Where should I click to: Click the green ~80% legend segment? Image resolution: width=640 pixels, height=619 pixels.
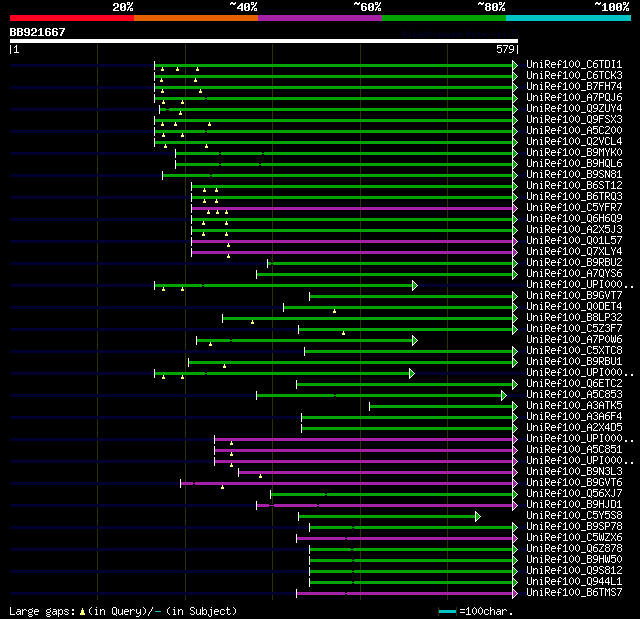pos(444,18)
